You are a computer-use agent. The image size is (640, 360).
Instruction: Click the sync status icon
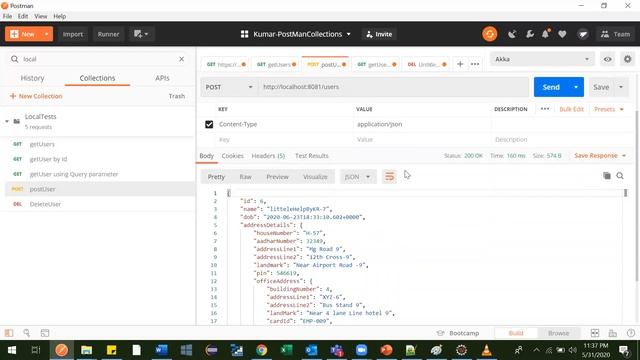coord(489,34)
